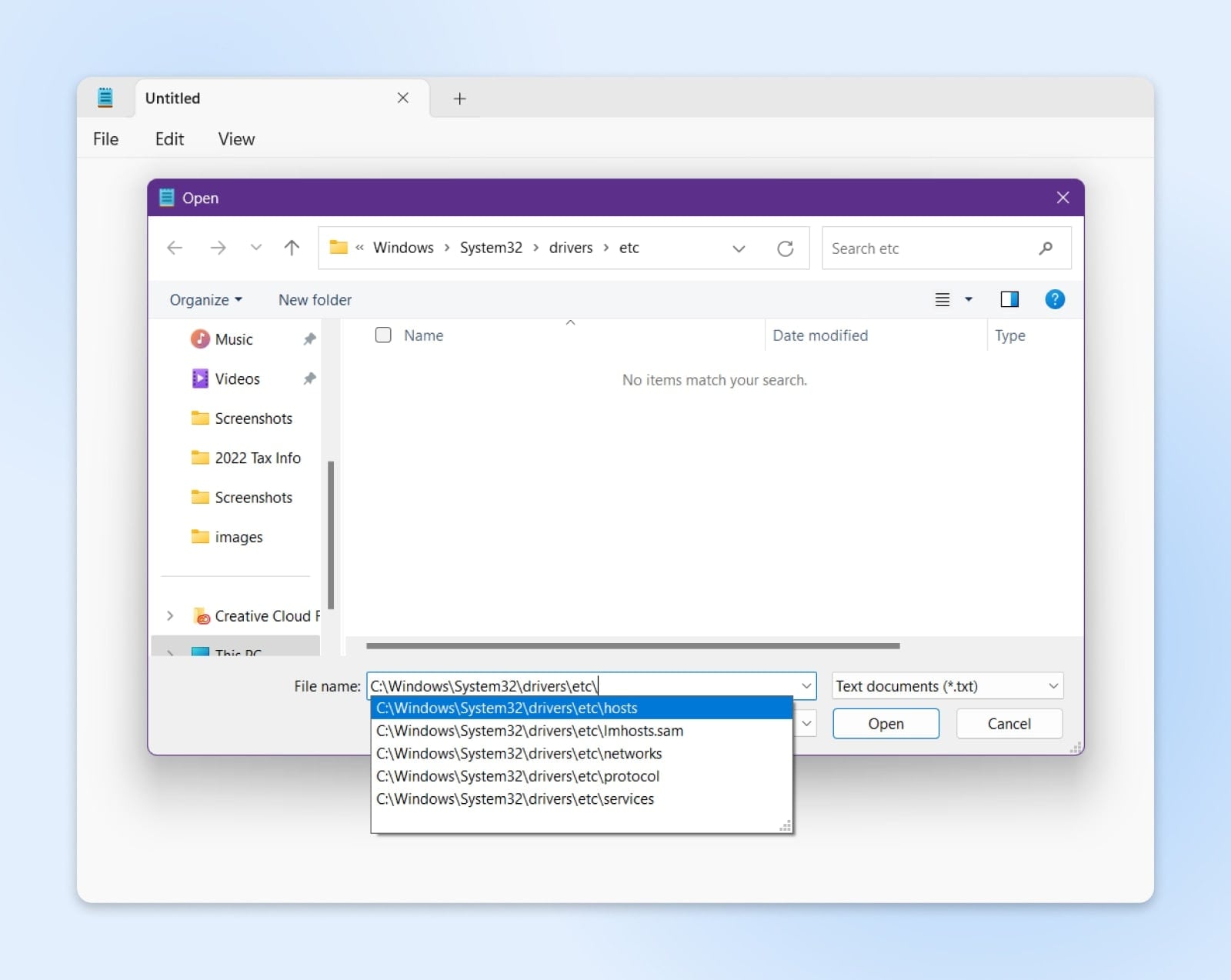Screen dimensions: 1231x980
Task: Select the hosts entry in the suggestion list
Action: (506, 708)
